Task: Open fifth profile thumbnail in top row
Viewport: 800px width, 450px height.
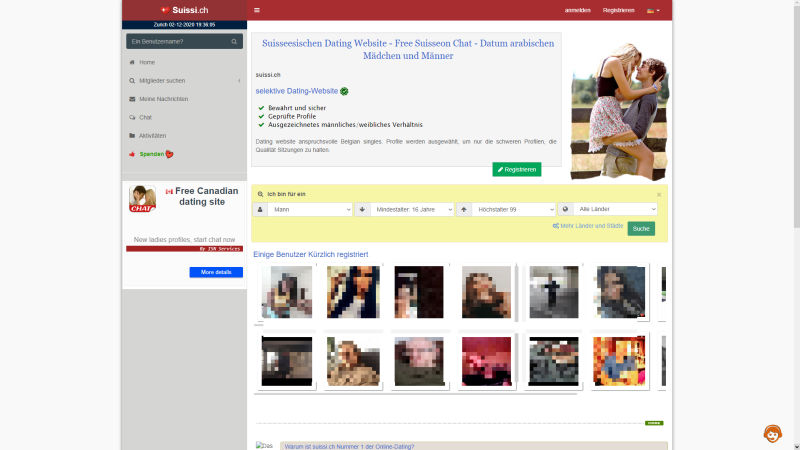Action: tap(554, 292)
